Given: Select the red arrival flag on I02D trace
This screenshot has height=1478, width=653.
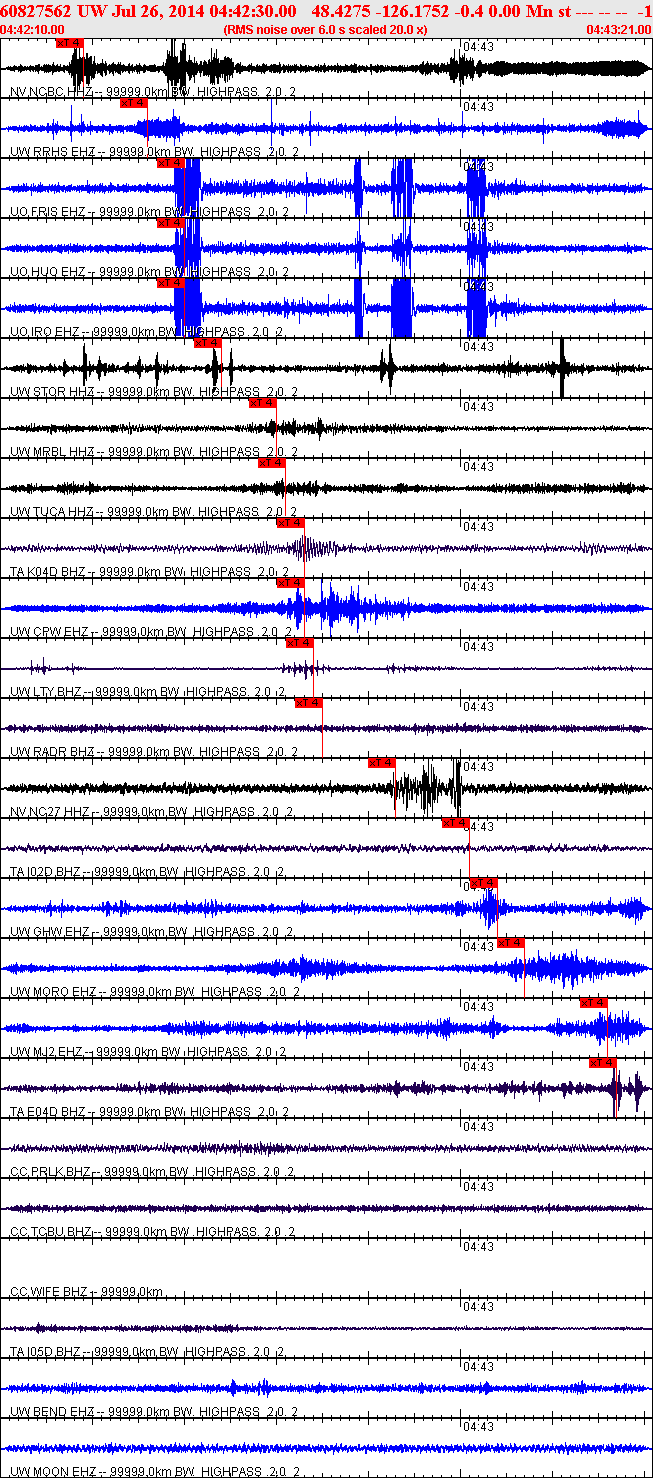Looking at the screenshot, I should click(x=455, y=823).
